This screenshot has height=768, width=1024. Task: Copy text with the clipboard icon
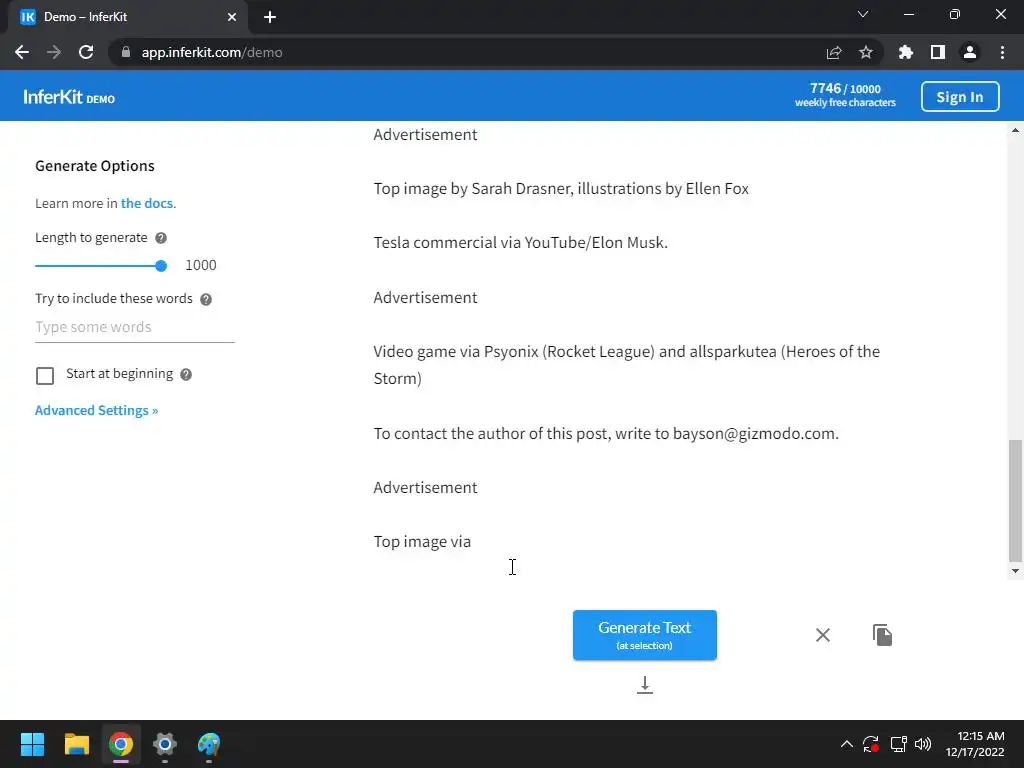[882, 635]
